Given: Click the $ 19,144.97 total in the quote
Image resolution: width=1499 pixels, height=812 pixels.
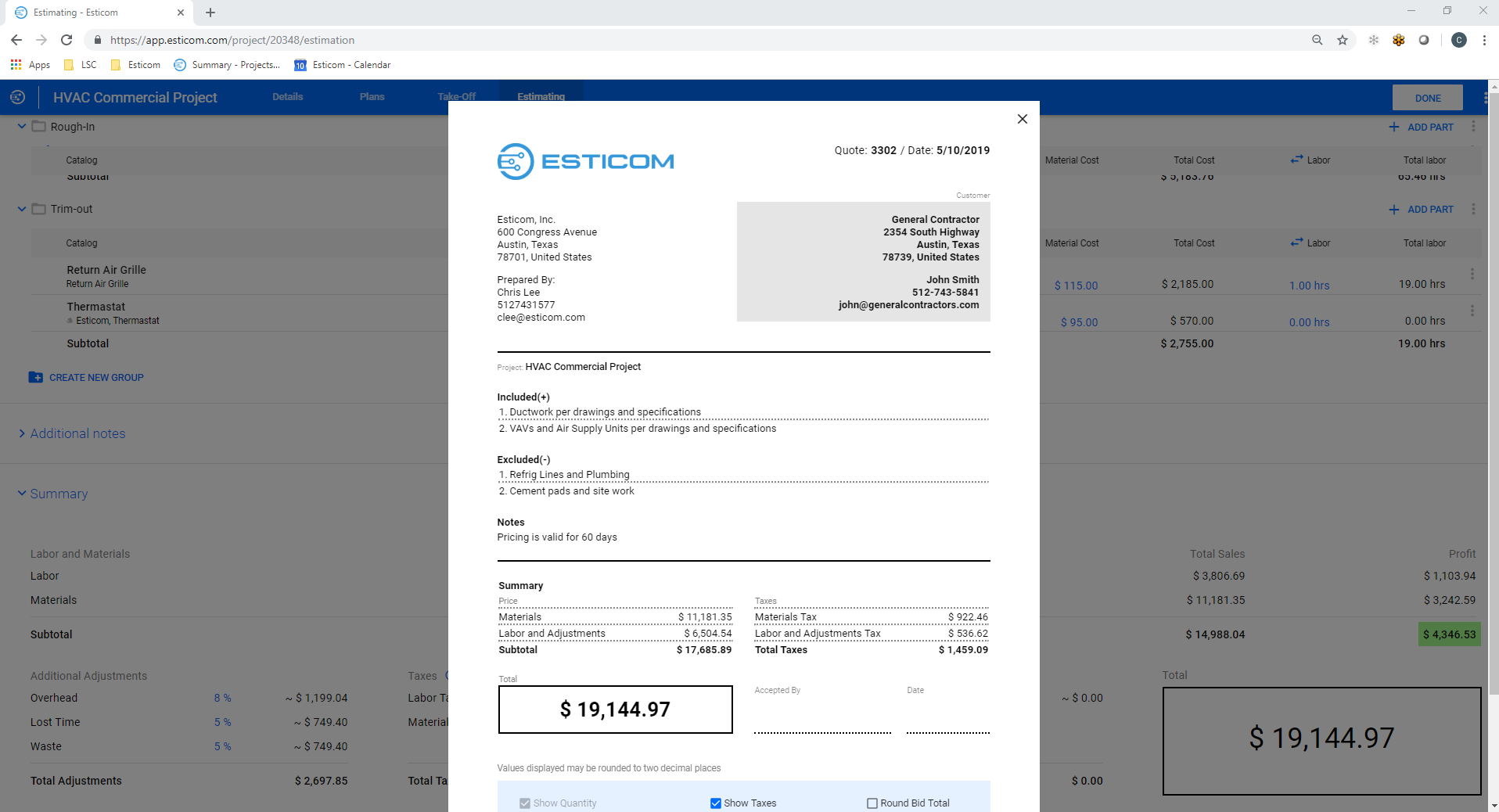Looking at the screenshot, I should pyautogui.click(x=615, y=710).
